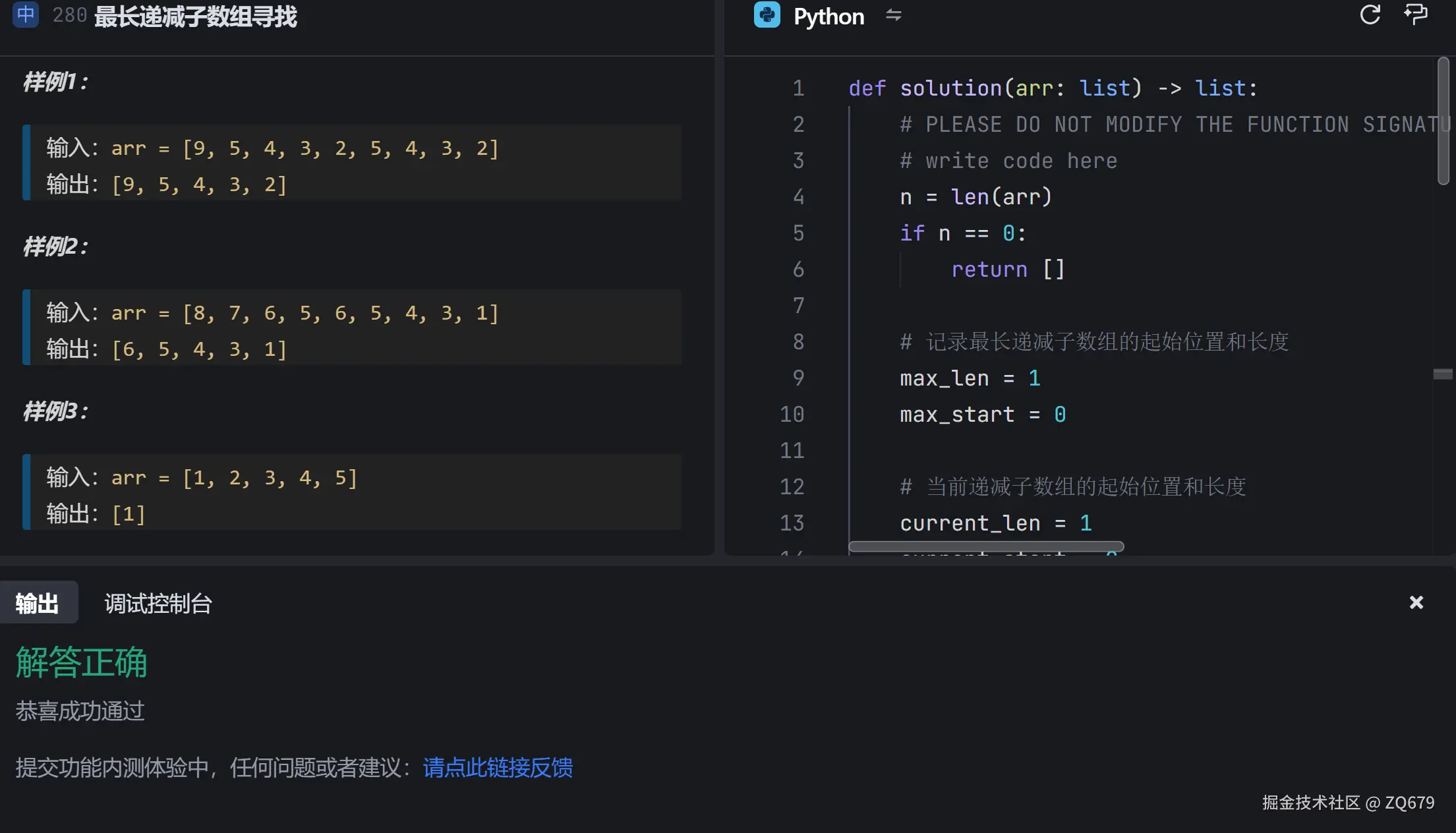Click the return [] code line
The height and width of the screenshot is (833, 1456).
point(1007,270)
